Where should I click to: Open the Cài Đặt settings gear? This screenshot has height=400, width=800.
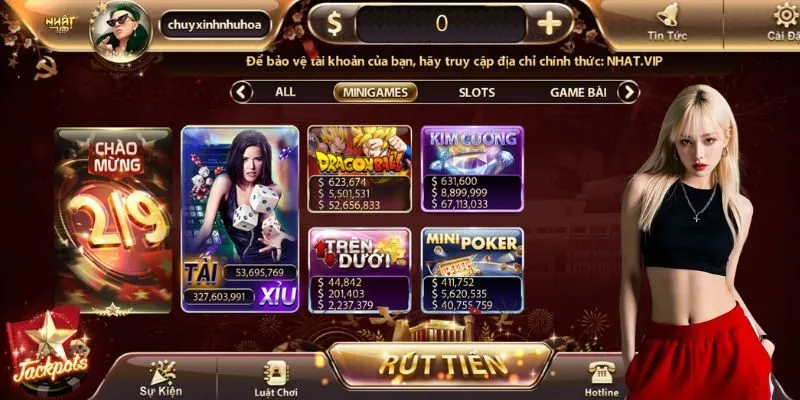click(x=786, y=15)
